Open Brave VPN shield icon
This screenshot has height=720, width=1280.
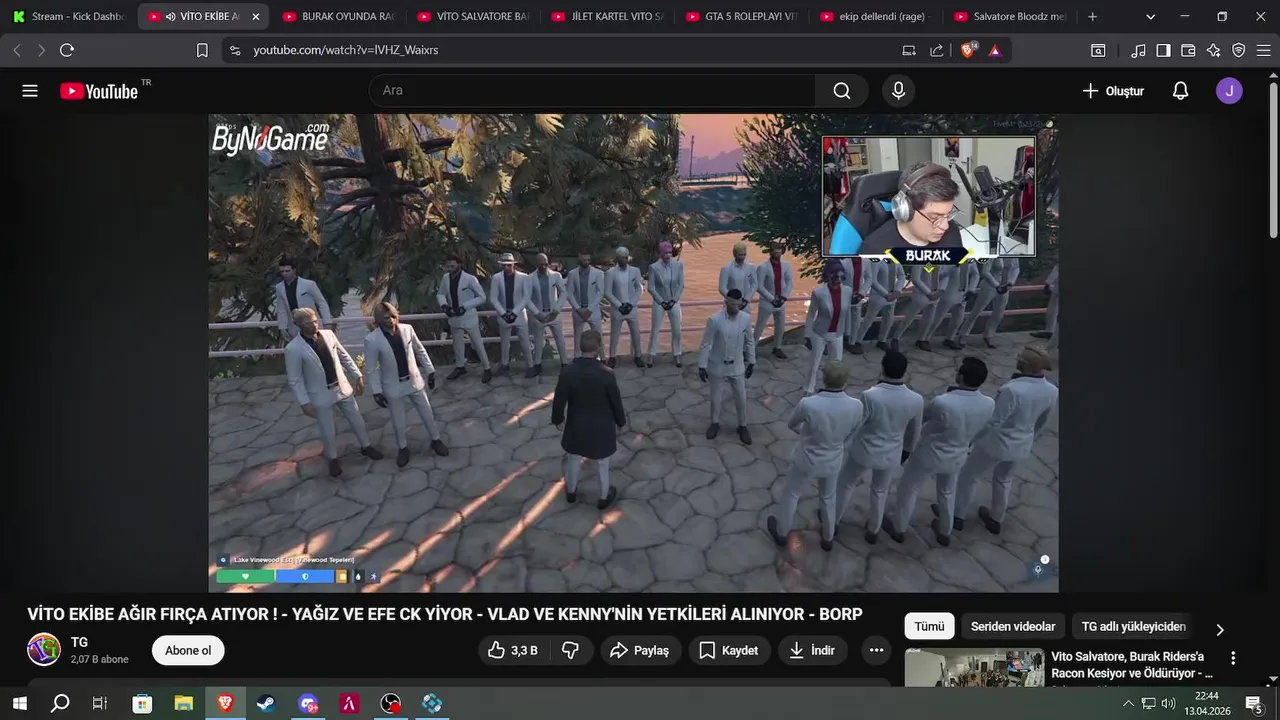click(x=1238, y=50)
